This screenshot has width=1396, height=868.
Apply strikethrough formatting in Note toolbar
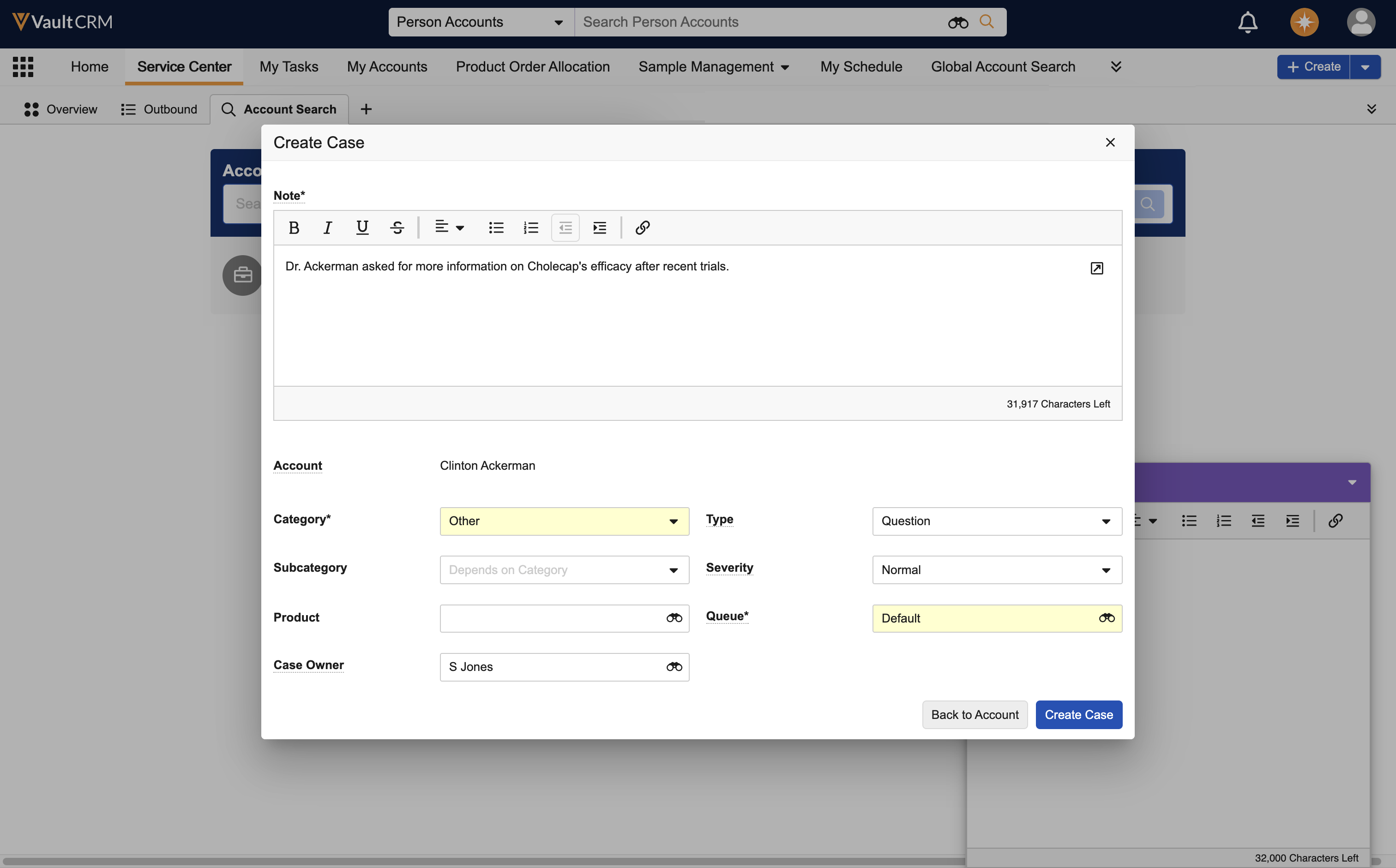397,228
